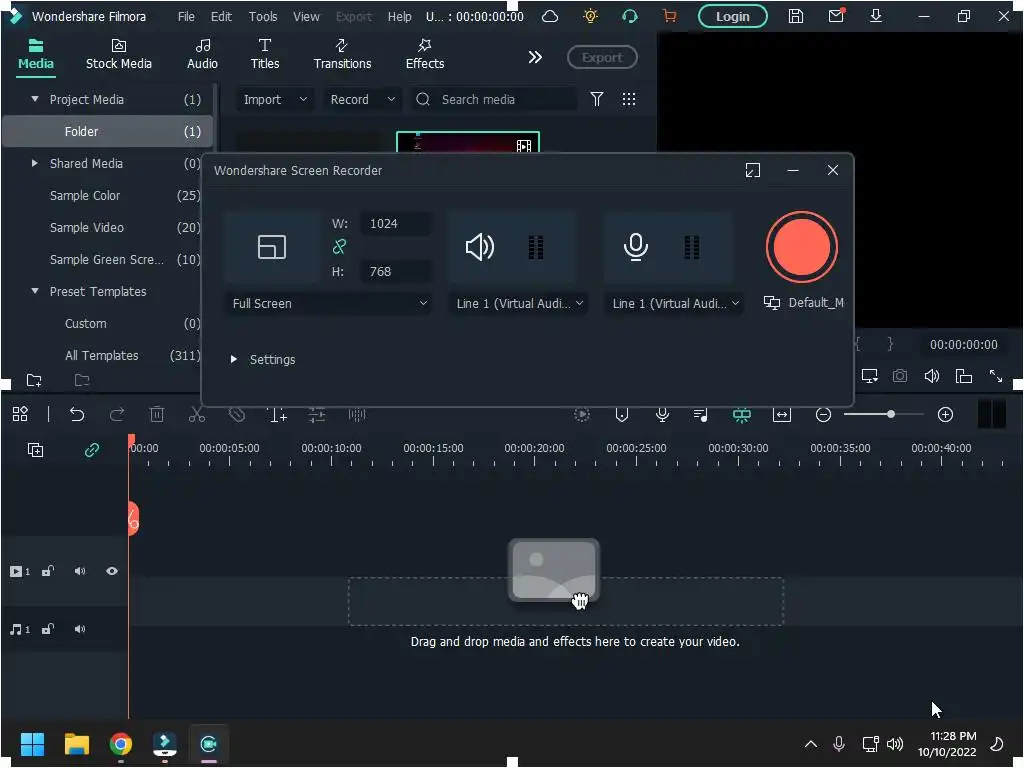Click the save project floppy icon
Viewport: 1024px width, 768px height.
point(795,16)
